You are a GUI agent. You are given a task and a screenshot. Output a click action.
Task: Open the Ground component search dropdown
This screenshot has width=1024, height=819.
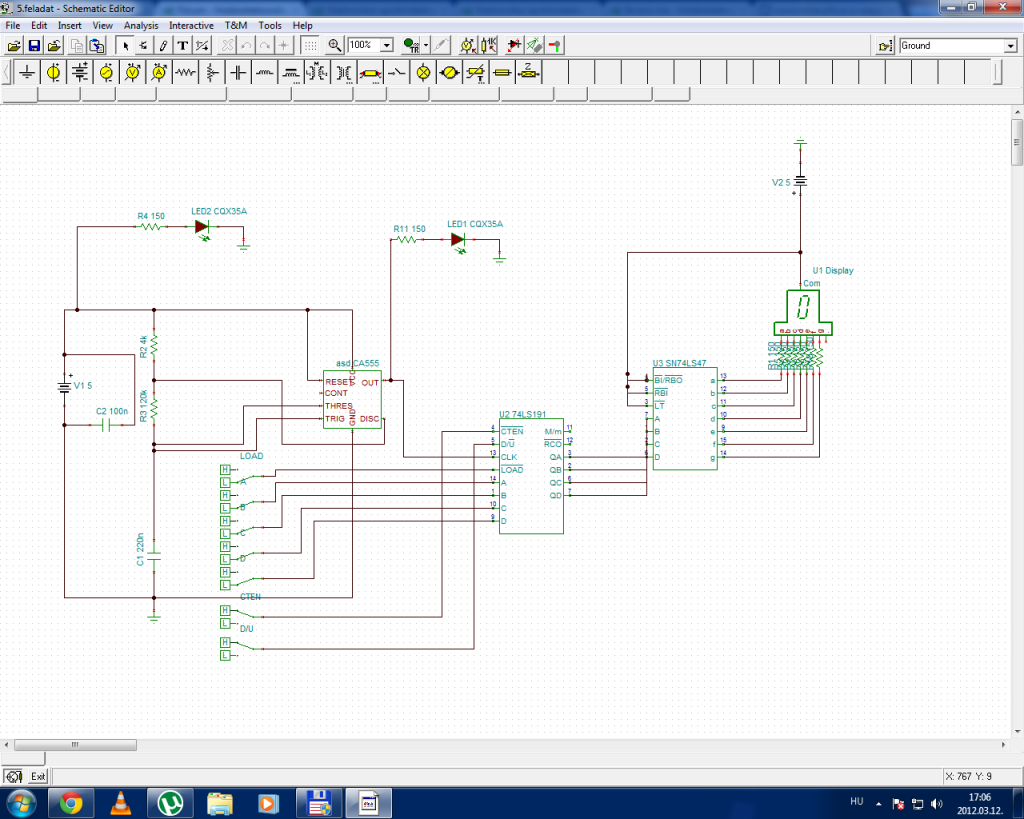[x=1010, y=46]
